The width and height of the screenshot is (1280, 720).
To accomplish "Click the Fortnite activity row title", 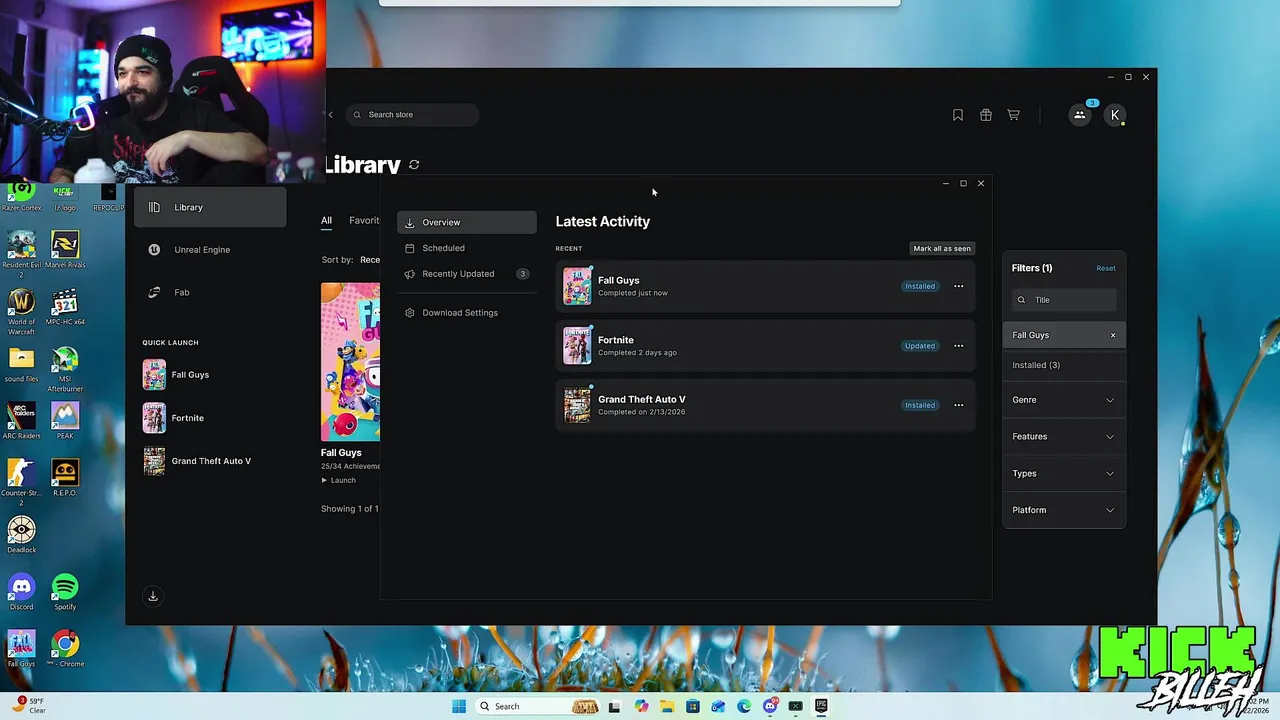I will click(x=616, y=340).
